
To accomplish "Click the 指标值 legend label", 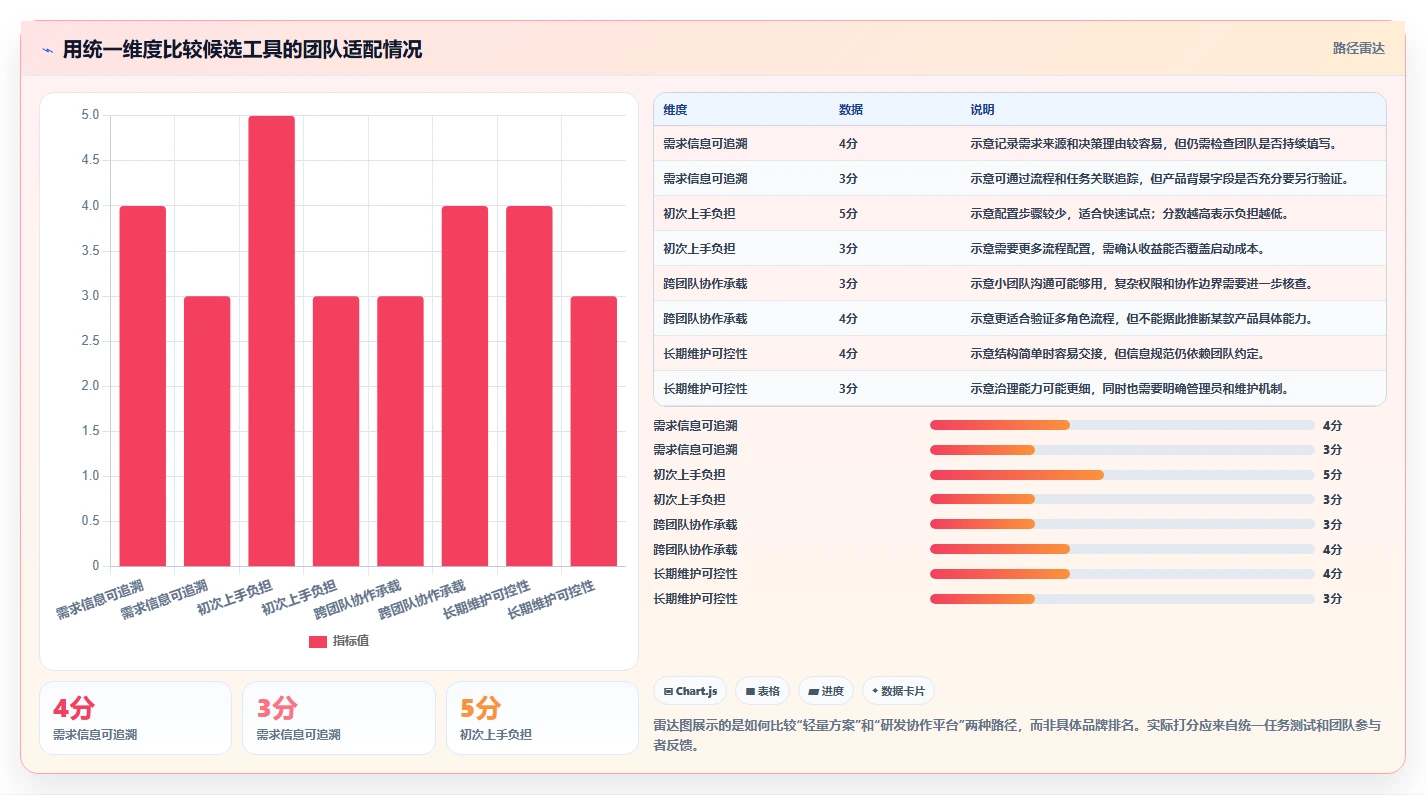I will (351, 642).
